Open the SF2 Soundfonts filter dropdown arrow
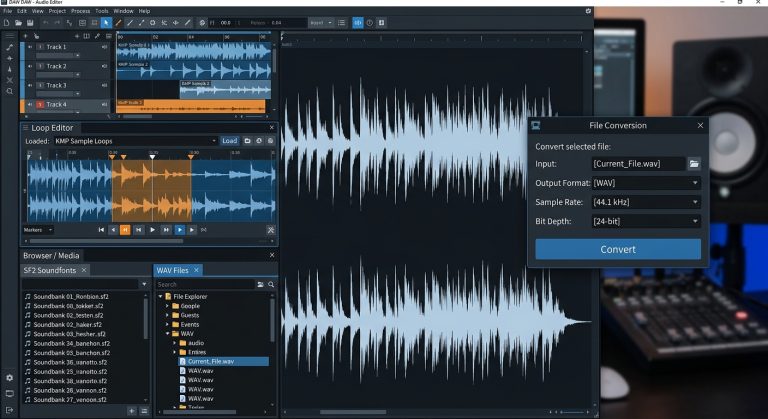The width and height of the screenshot is (768, 419). coord(144,284)
